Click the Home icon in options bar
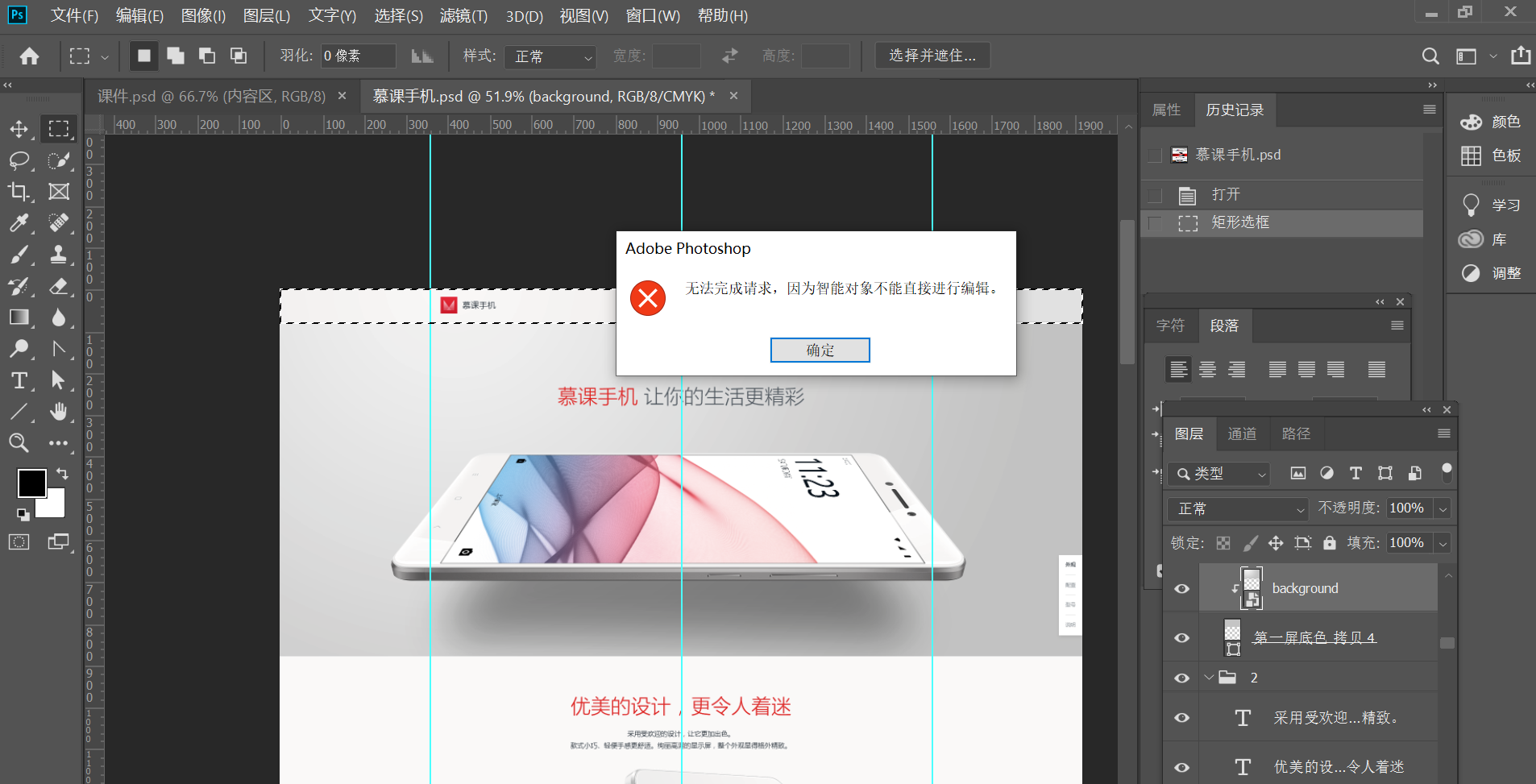The height and width of the screenshot is (784, 1536). tap(30, 56)
